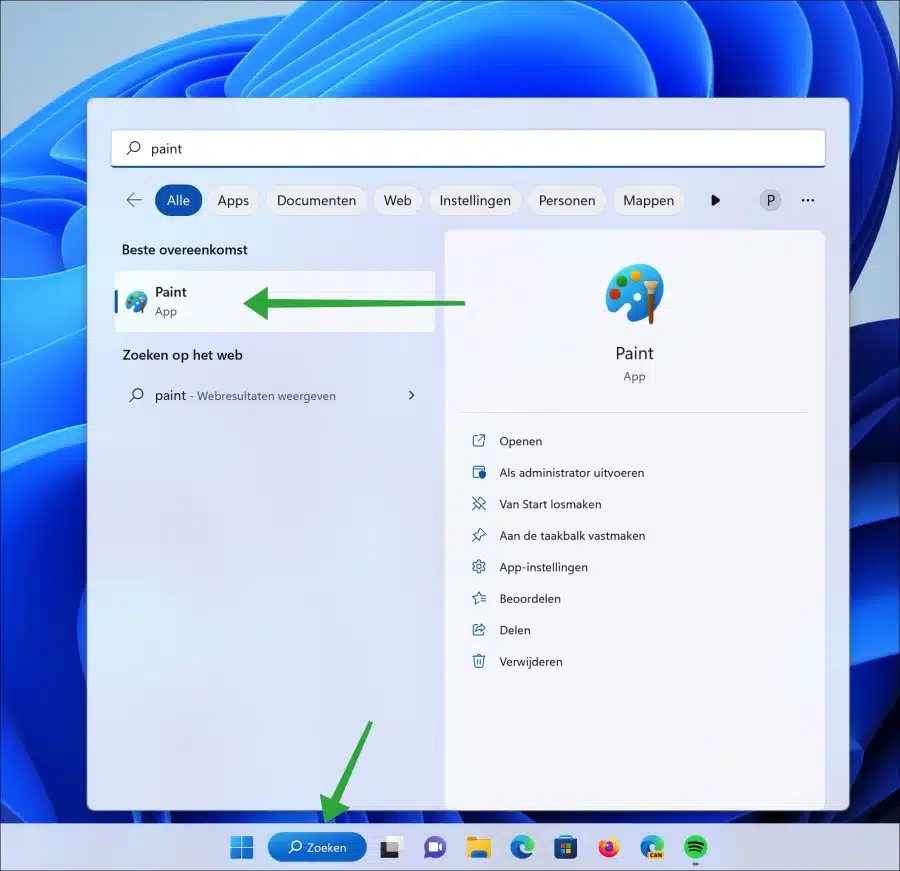Switch to the Apps filter tab
The height and width of the screenshot is (871, 900).
(233, 200)
